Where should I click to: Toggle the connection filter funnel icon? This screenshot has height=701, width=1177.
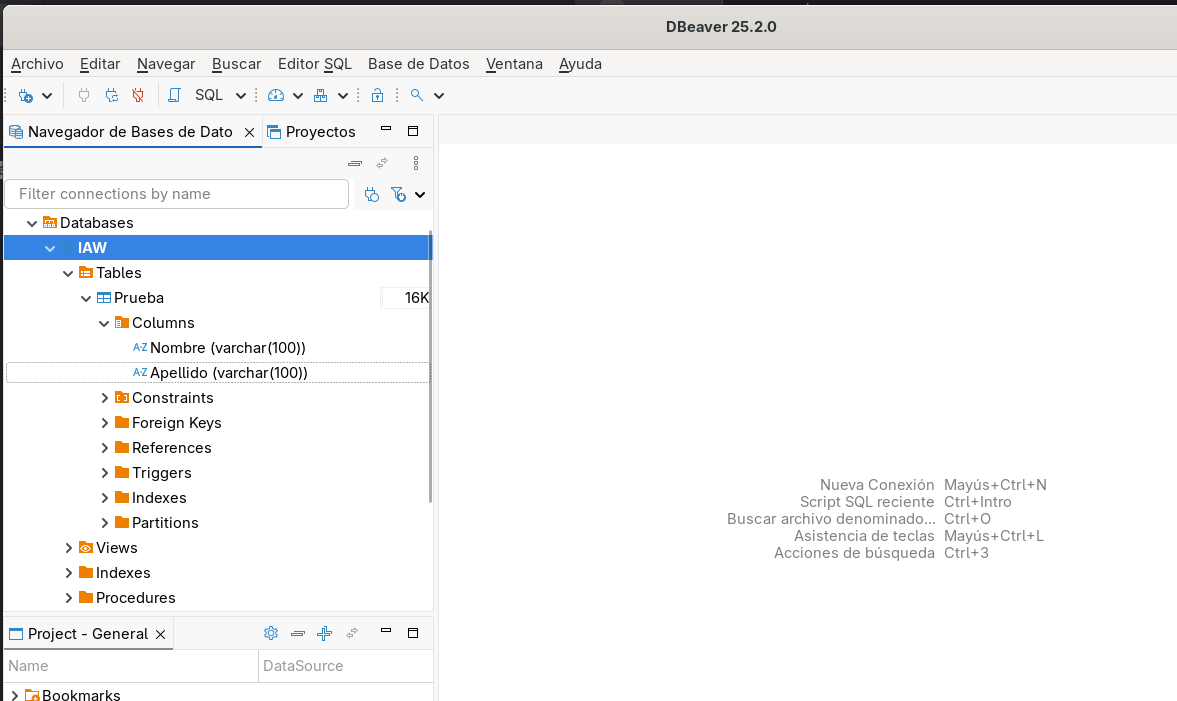click(x=399, y=194)
